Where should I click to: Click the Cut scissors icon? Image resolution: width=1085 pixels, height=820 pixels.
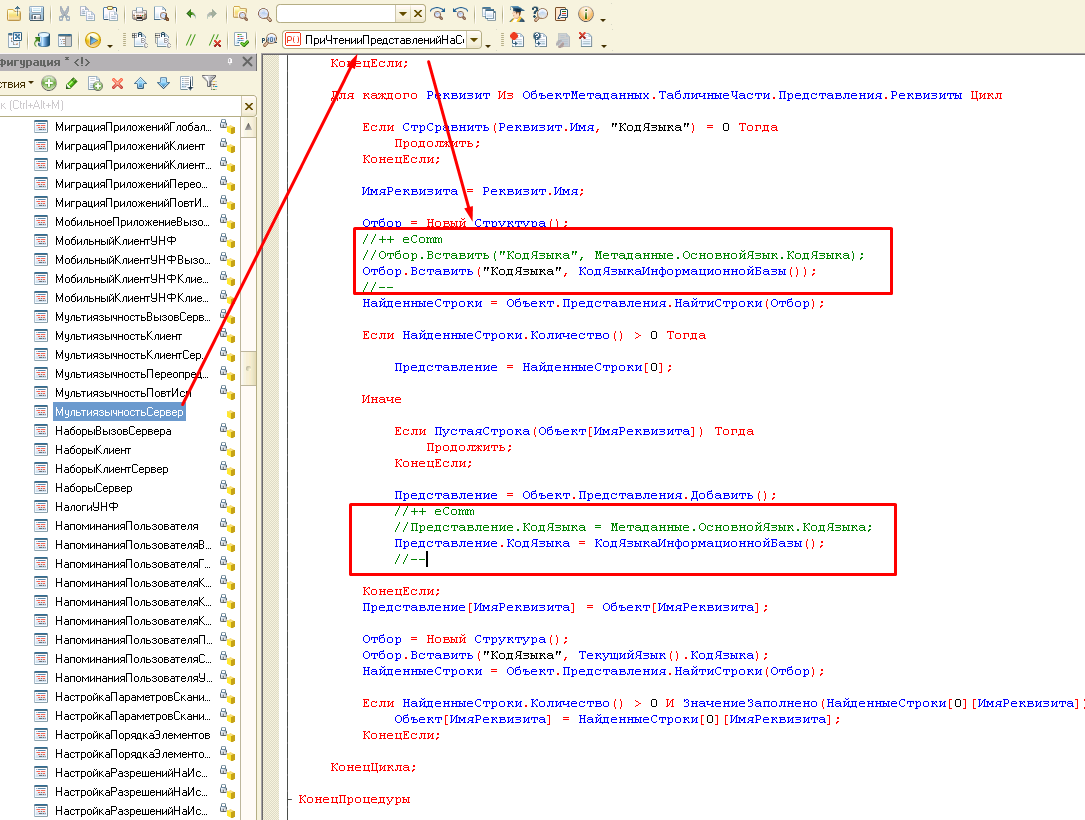(x=64, y=14)
